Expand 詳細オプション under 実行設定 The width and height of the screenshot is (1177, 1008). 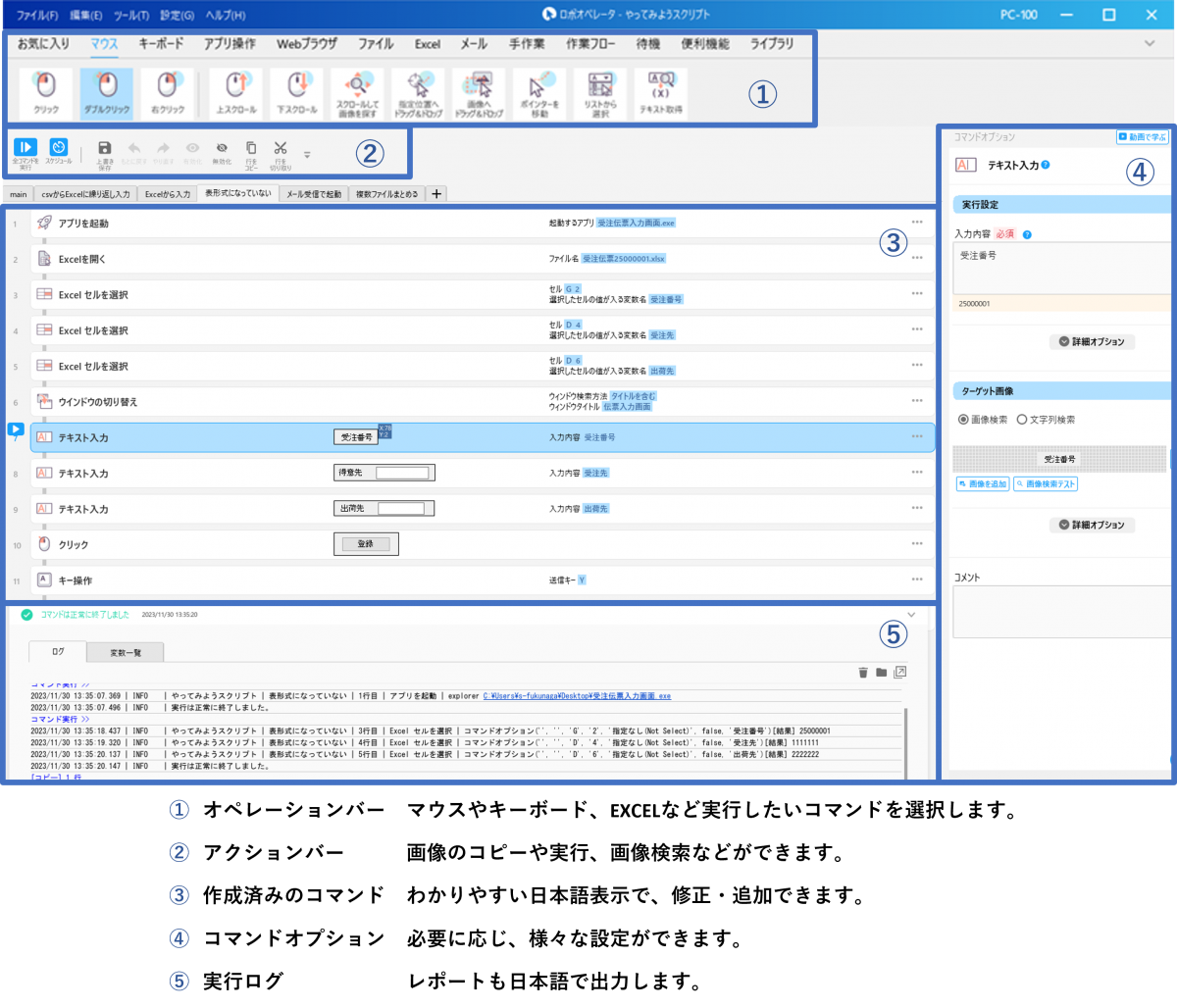click(1092, 342)
